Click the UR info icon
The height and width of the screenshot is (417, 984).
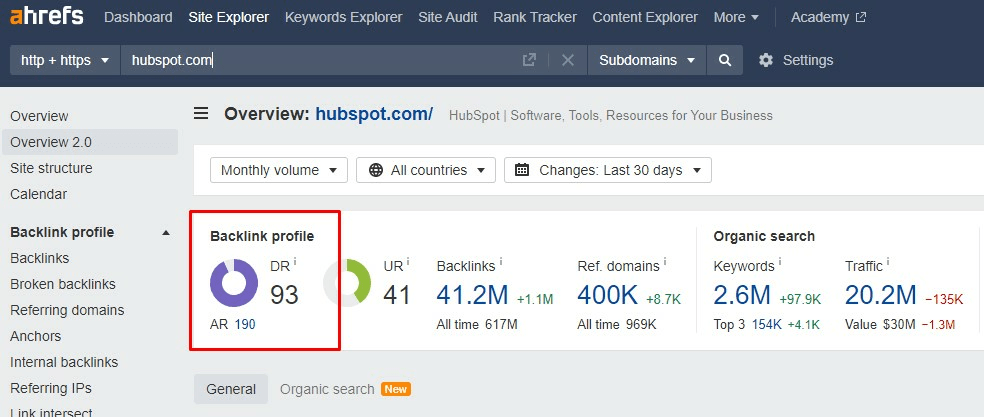point(407,261)
